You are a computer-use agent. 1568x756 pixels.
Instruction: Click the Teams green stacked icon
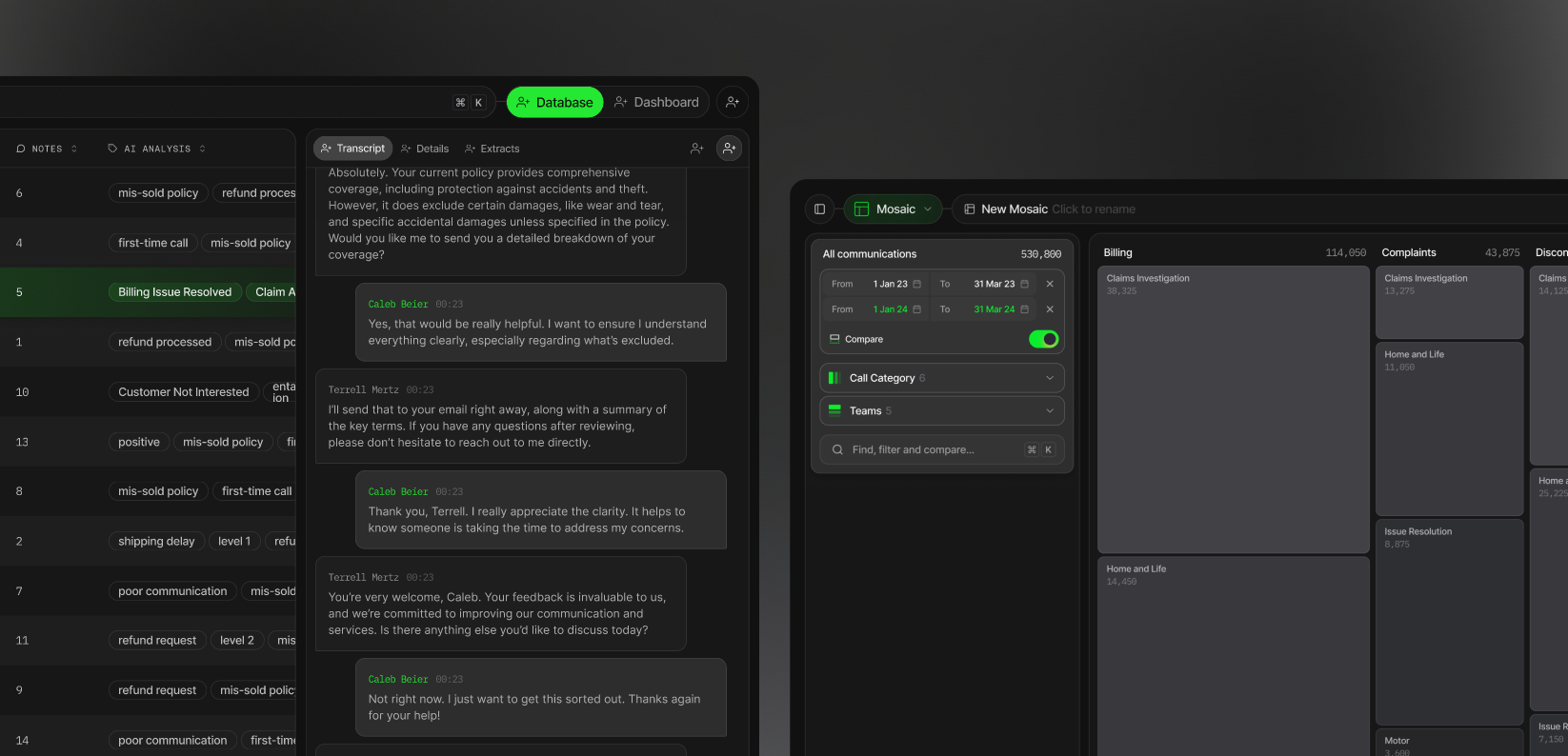point(834,410)
